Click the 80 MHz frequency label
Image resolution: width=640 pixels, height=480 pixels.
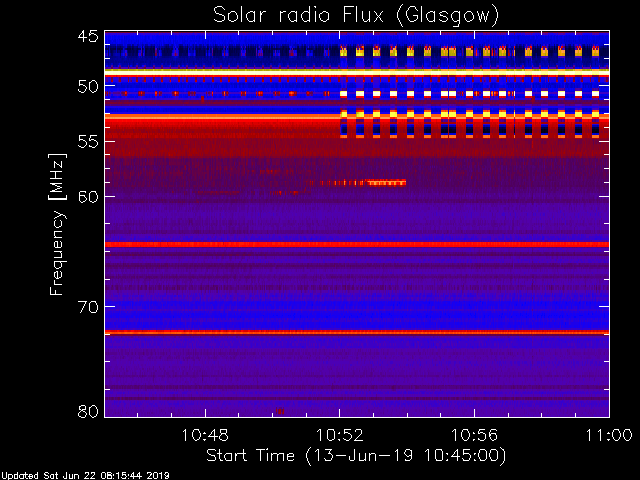pyautogui.click(x=88, y=411)
